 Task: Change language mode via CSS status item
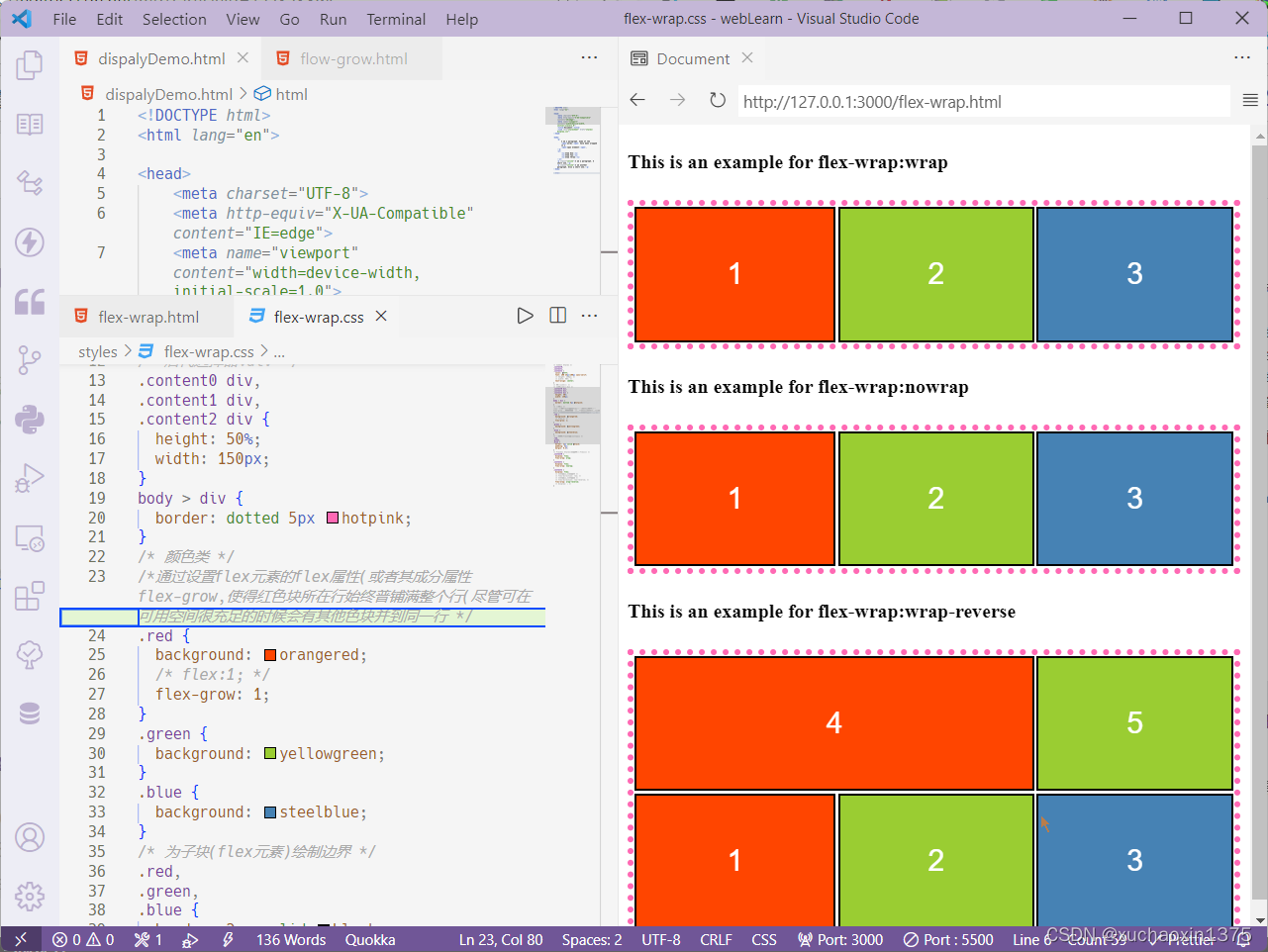tap(764, 939)
